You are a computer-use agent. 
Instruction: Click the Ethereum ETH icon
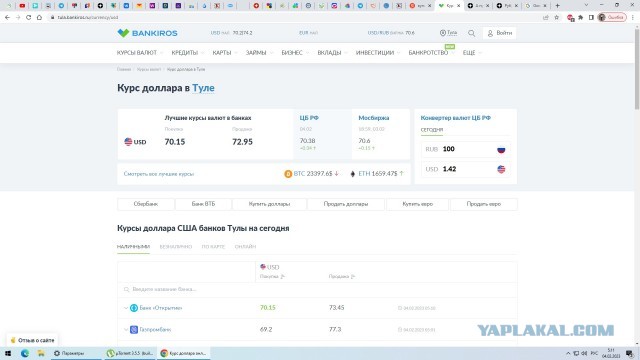pos(353,174)
